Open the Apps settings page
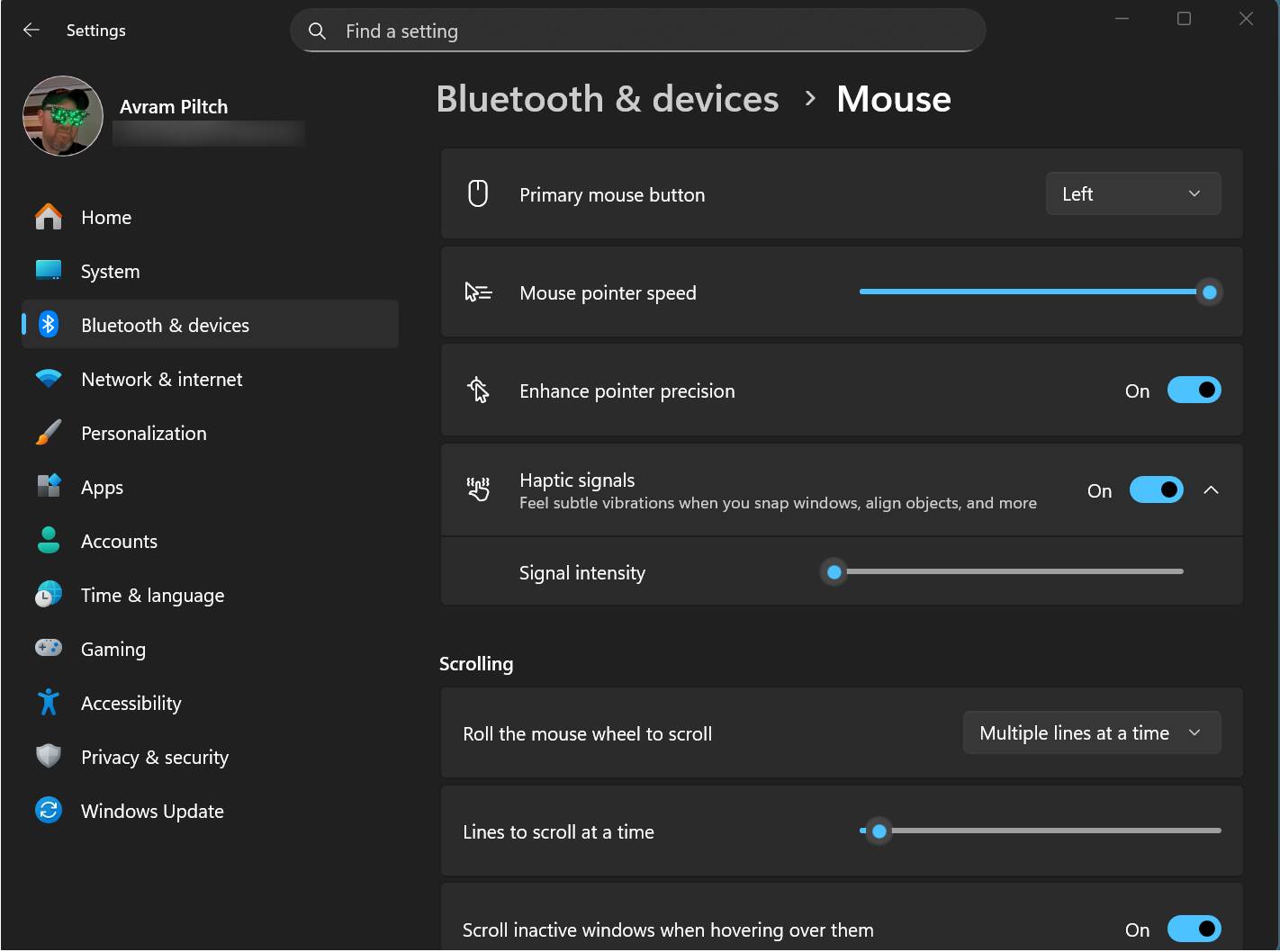The image size is (1280, 952). pyautogui.click(x=102, y=488)
